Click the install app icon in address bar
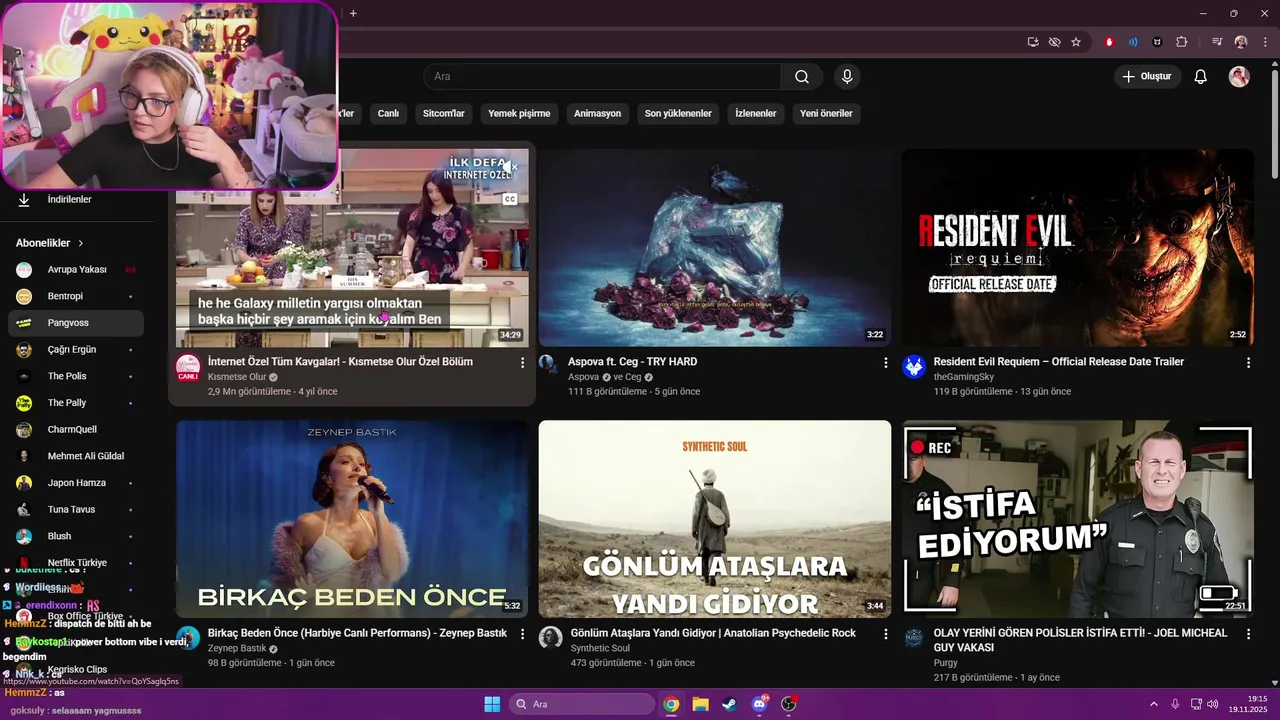Screen dimensions: 1280x720 1033,42
